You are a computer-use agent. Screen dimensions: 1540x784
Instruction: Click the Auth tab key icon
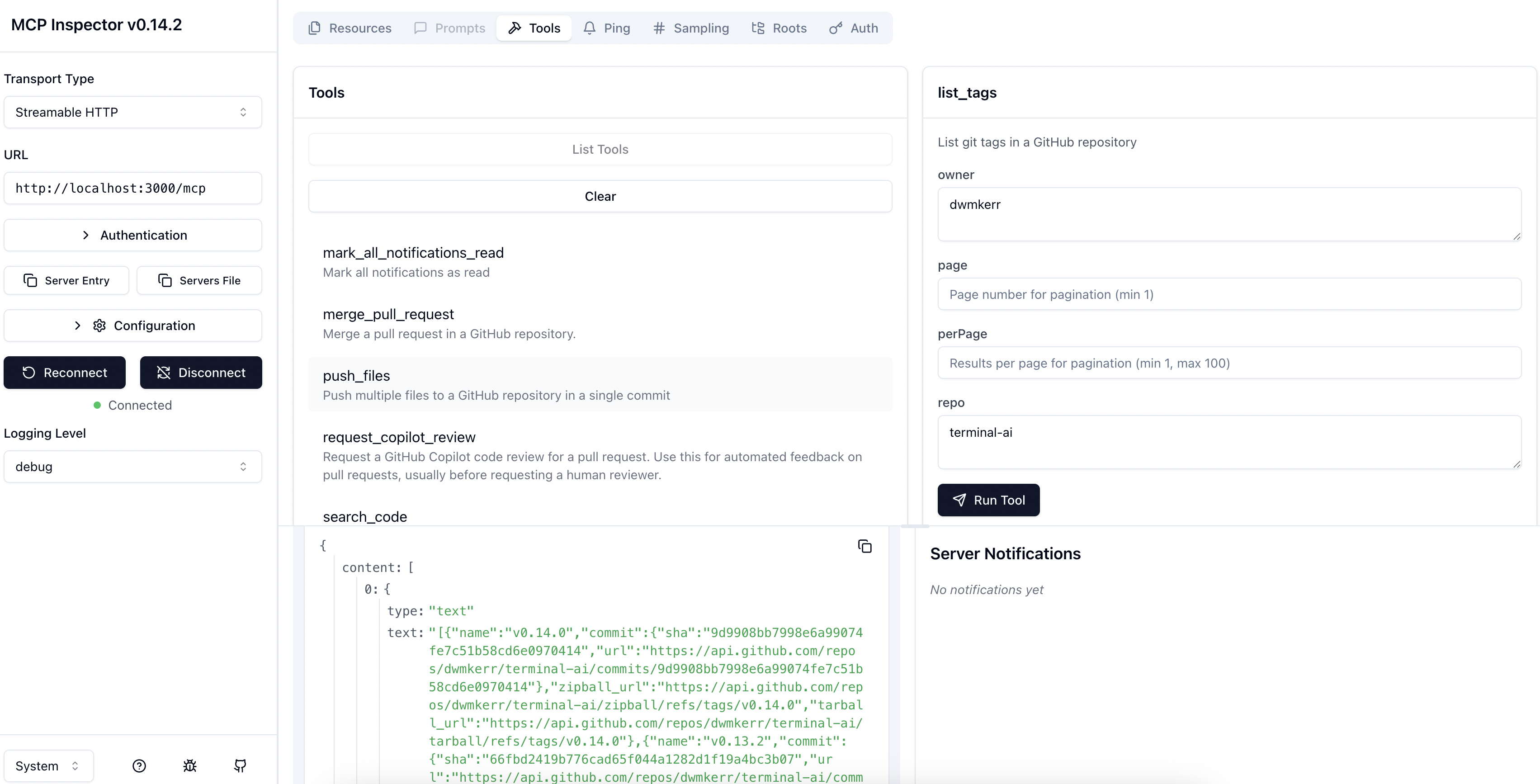click(836, 28)
